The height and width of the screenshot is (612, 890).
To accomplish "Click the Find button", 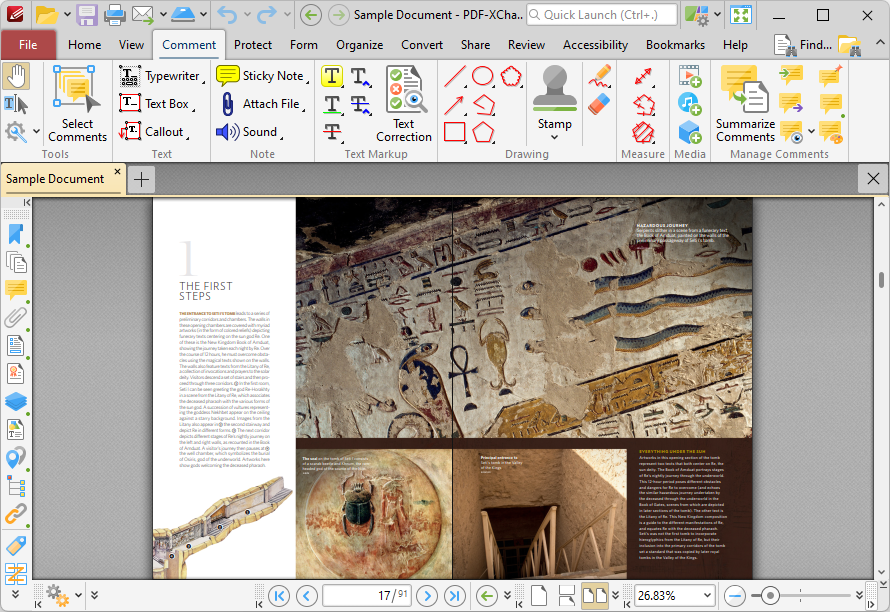I will (x=804, y=45).
